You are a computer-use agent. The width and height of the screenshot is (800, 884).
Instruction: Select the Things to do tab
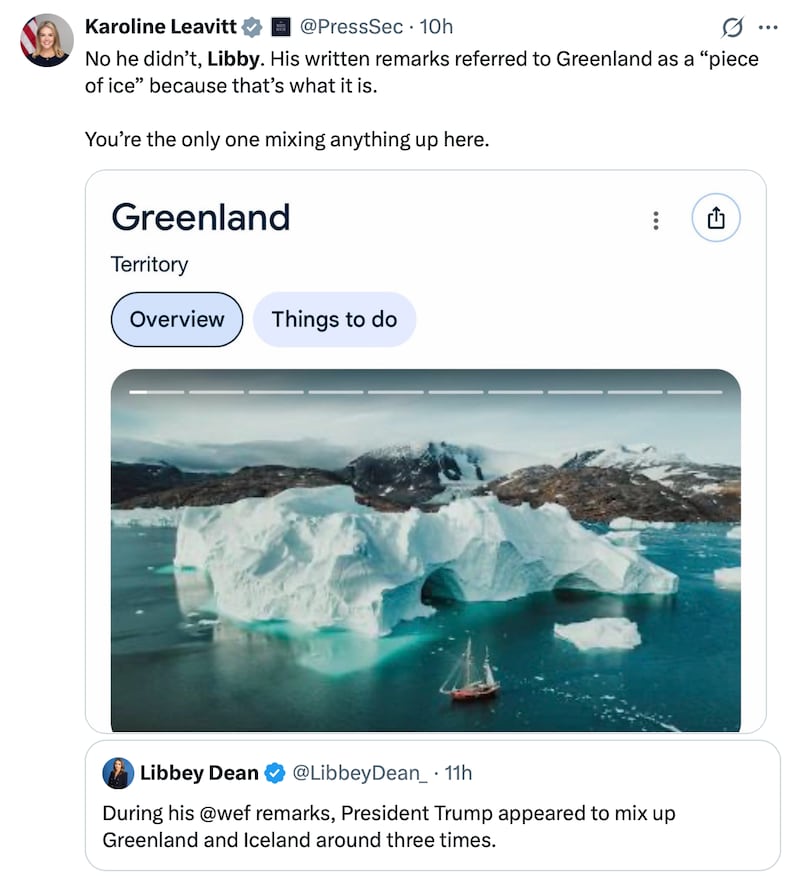click(x=334, y=319)
